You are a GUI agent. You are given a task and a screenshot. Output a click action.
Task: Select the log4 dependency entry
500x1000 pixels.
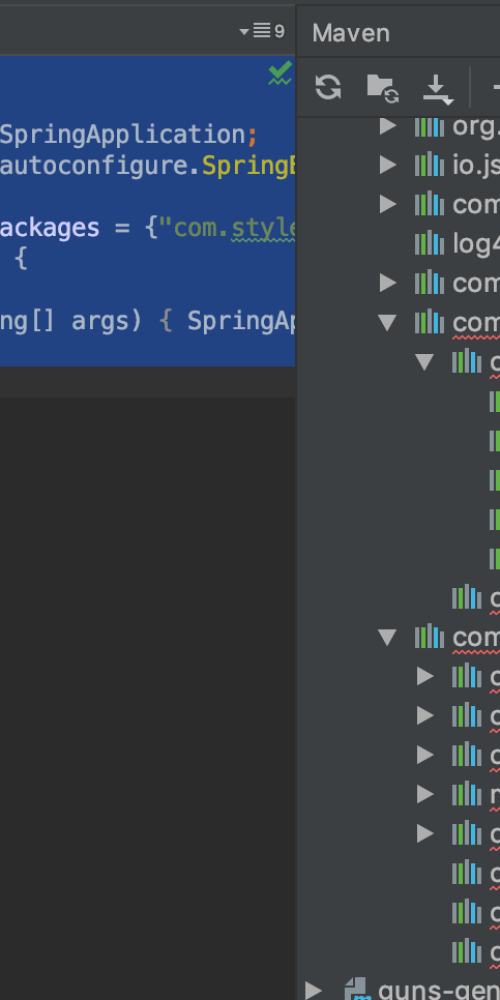tap(457, 243)
